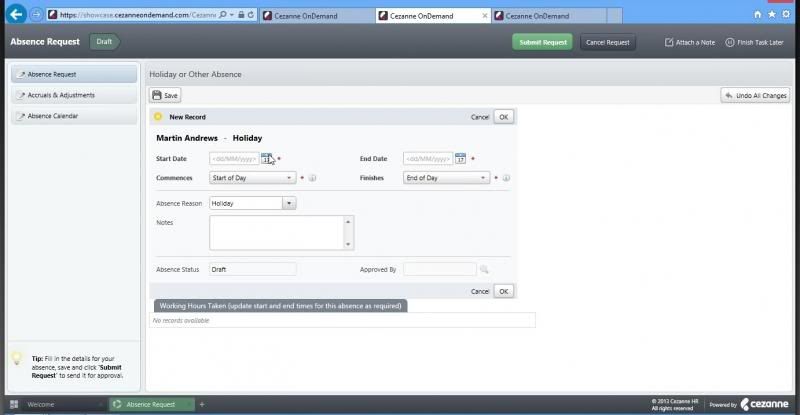Click the Draft status badge
The width and height of the screenshot is (800, 415).
tap(104, 42)
